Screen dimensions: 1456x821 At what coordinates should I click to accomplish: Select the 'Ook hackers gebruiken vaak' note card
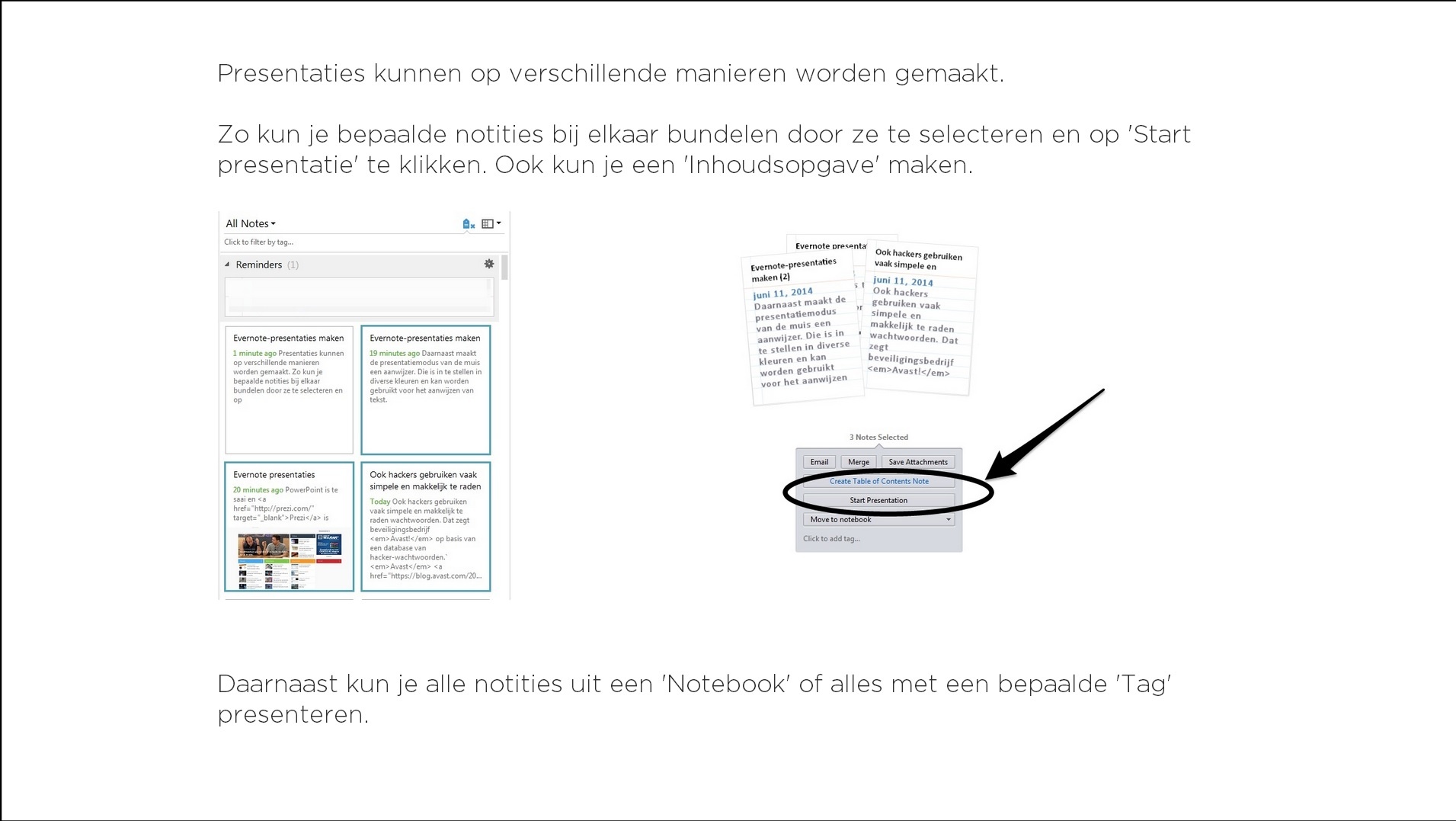[x=426, y=526]
